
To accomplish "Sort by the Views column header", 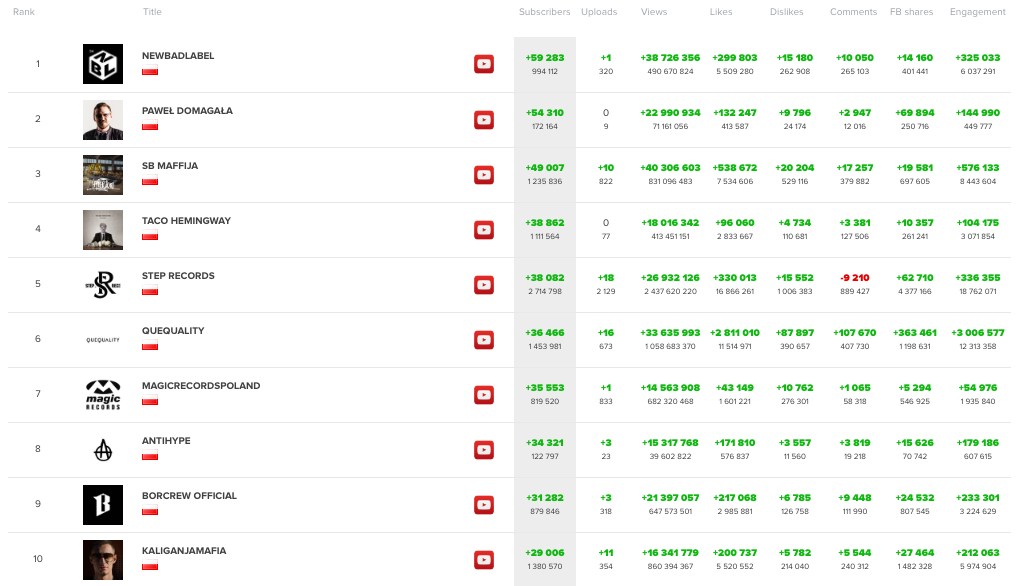I will click(x=654, y=12).
